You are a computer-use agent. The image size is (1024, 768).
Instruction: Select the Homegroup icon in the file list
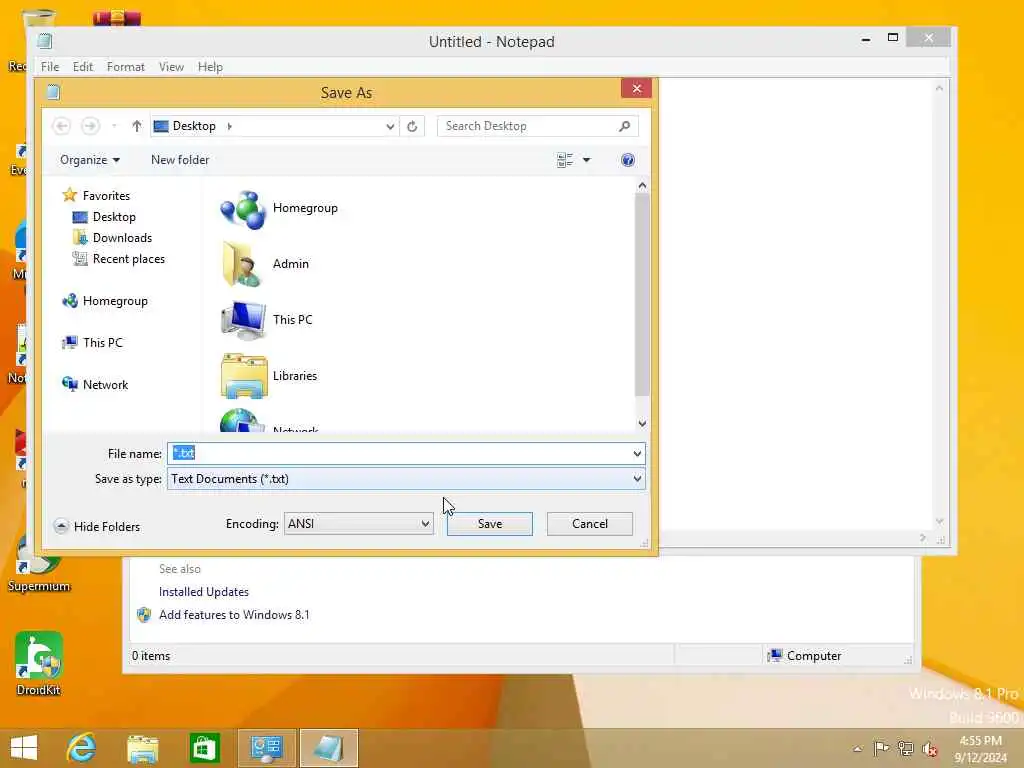(243, 210)
